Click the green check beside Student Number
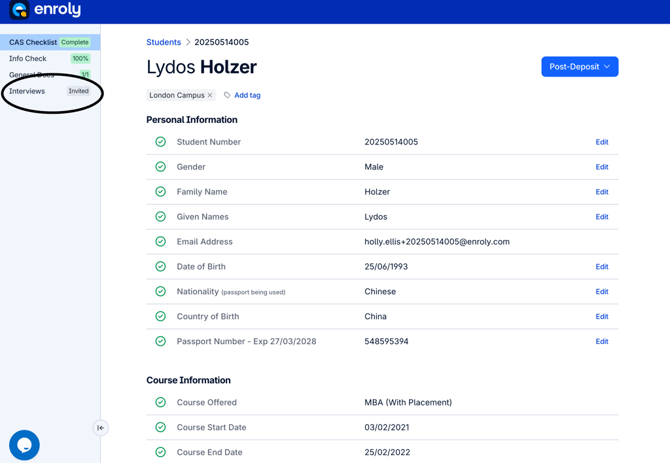Screen dimensions: 670x463 coord(161,142)
